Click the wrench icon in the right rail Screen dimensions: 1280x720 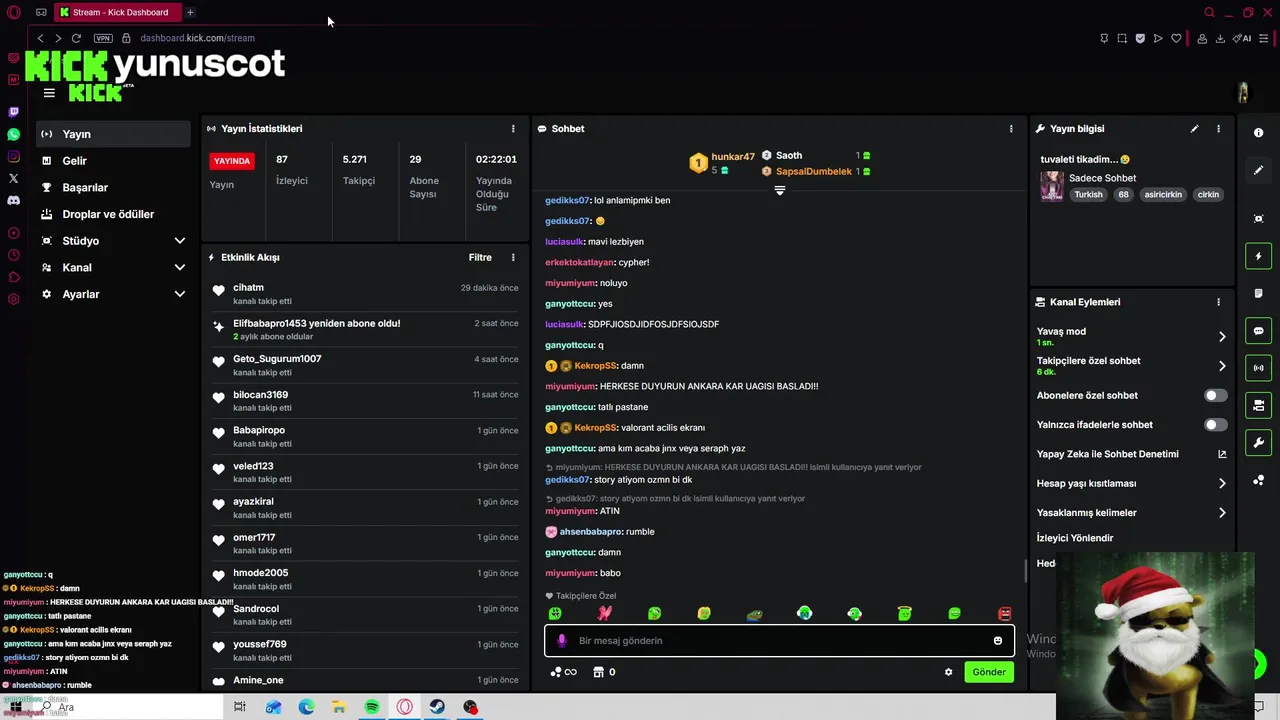click(x=1258, y=442)
